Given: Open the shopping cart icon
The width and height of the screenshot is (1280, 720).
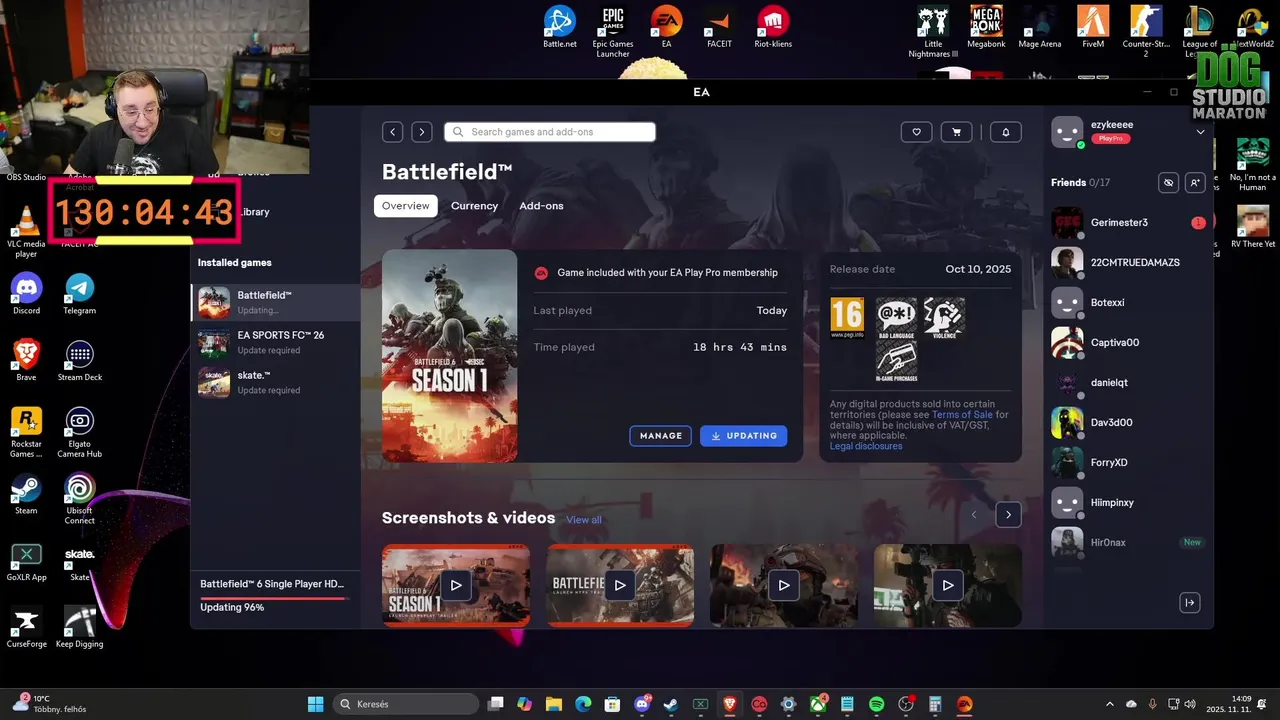Looking at the screenshot, I should [x=956, y=132].
